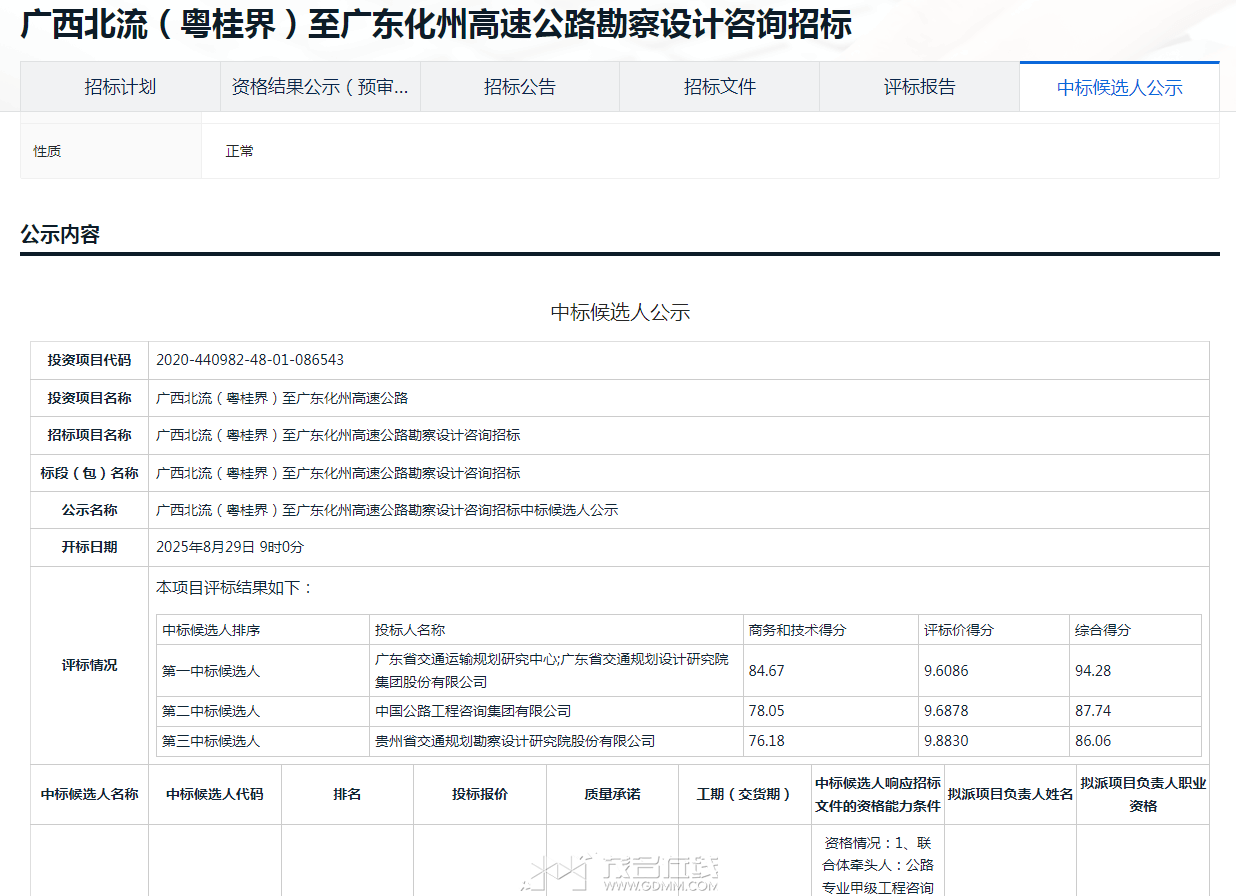
Task: Click the 商务和技术得分 column header
Action: (x=797, y=630)
